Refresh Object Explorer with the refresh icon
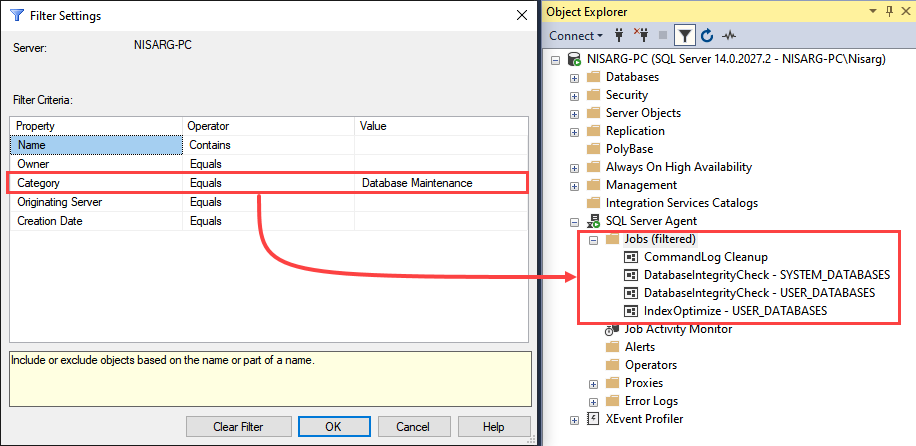 click(x=707, y=36)
